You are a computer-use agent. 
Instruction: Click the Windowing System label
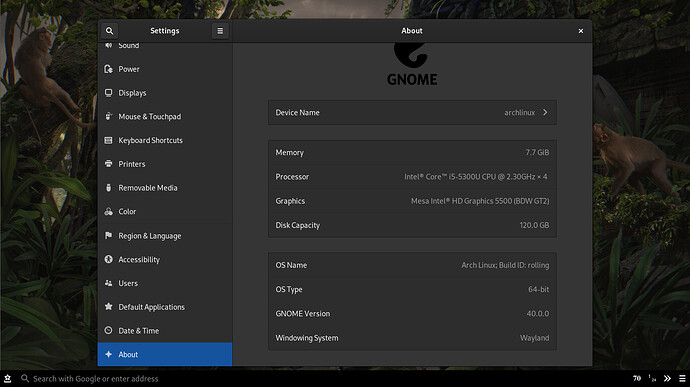click(307, 338)
